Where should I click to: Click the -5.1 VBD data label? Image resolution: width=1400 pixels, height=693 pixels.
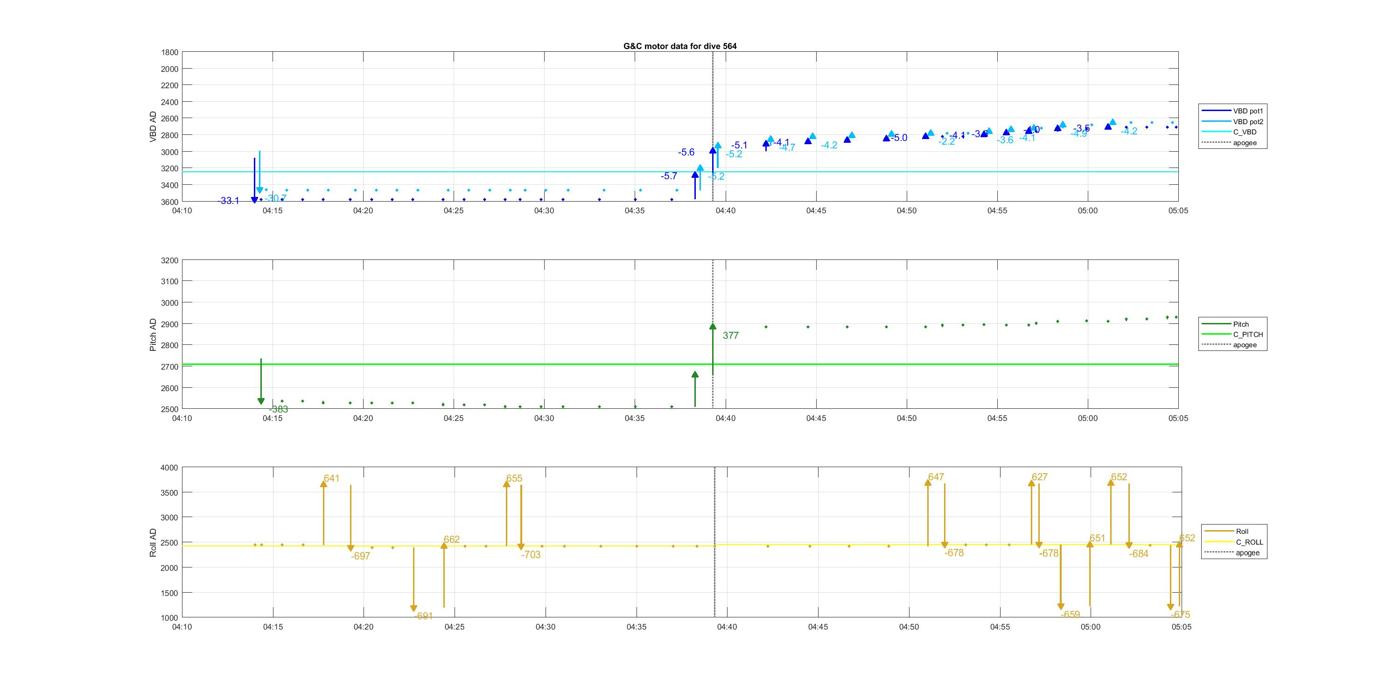click(739, 145)
